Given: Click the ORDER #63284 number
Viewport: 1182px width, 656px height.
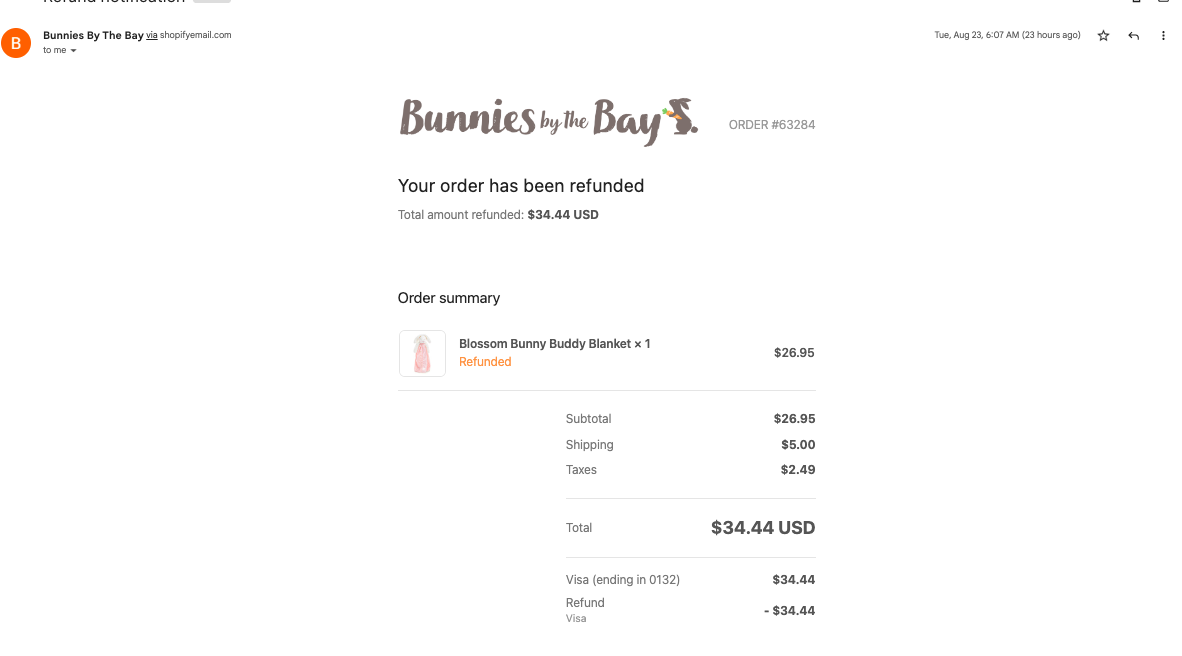Looking at the screenshot, I should [x=772, y=125].
